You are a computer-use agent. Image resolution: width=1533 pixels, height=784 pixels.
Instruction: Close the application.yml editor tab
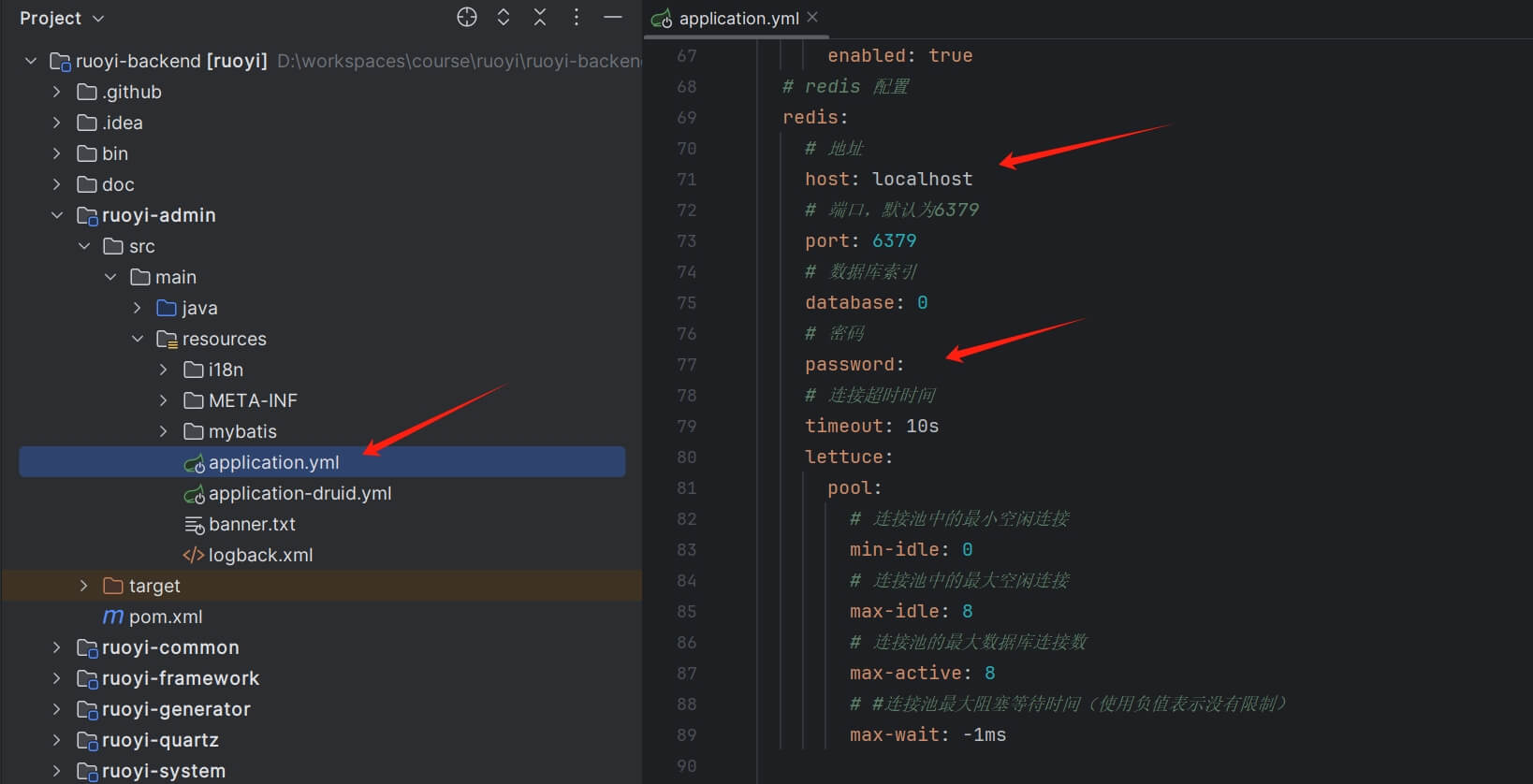coord(812,17)
